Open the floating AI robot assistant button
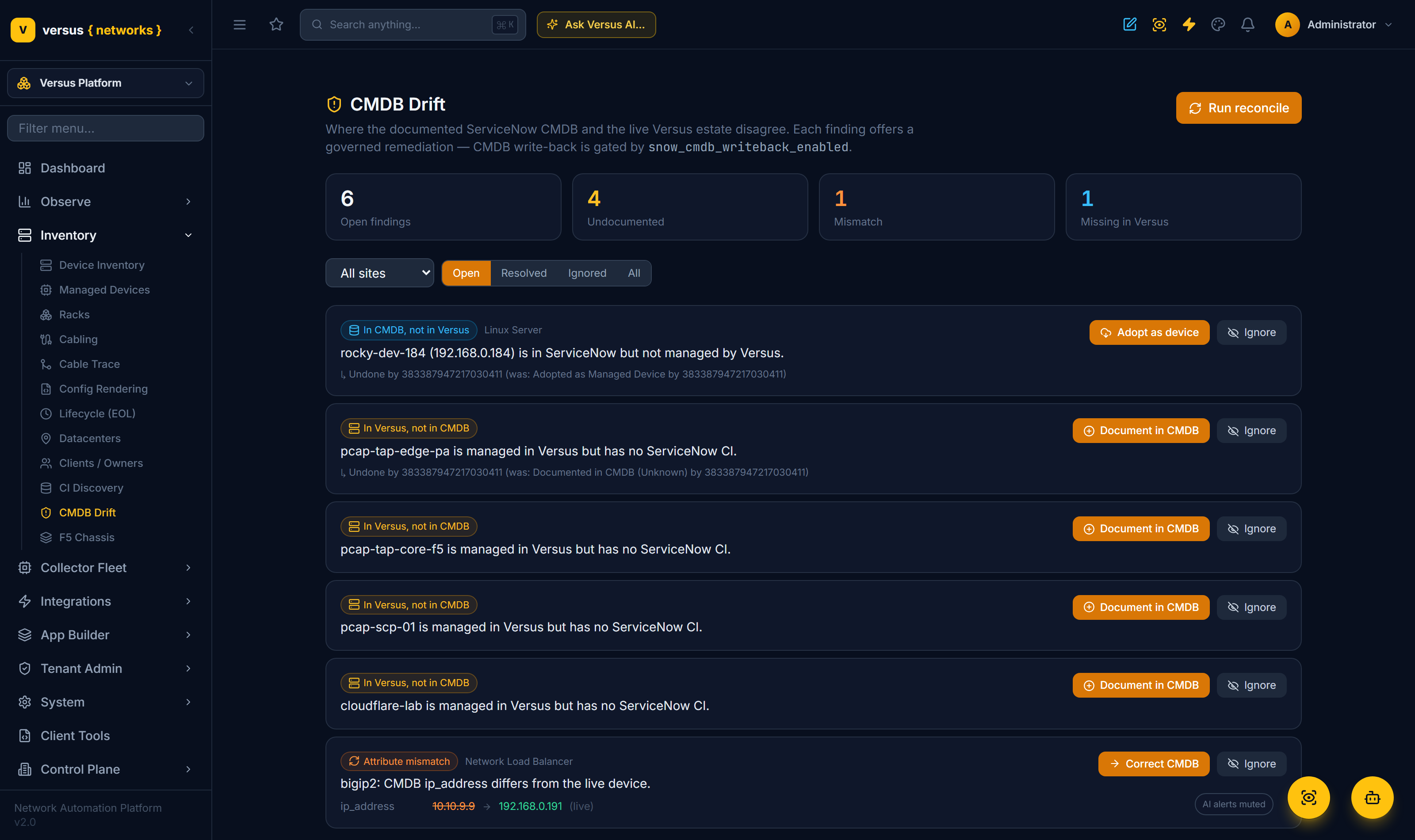1415x840 pixels. click(x=1372, y=798)
